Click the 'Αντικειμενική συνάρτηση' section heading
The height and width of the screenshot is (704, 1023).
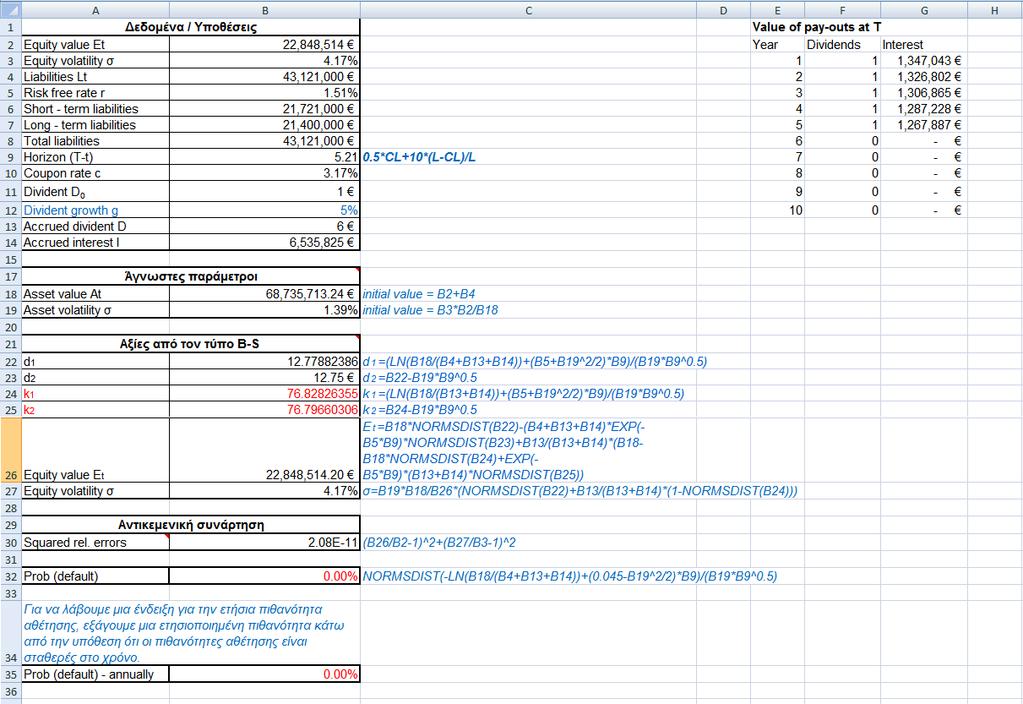191,525
